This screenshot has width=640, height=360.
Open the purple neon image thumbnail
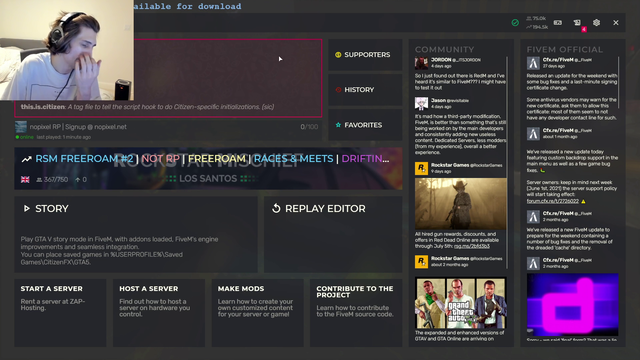point(573,304)
